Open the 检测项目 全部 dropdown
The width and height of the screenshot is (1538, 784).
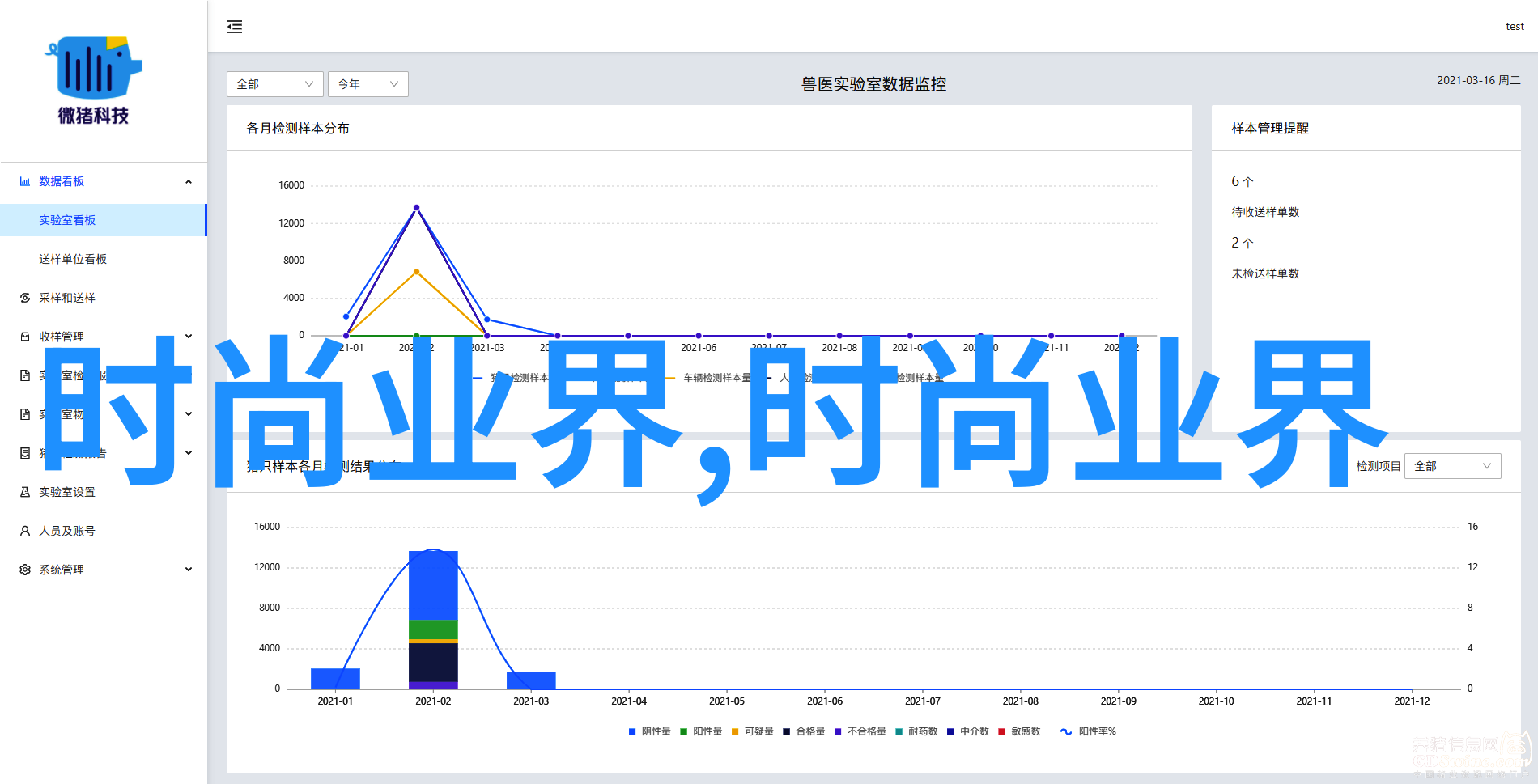coord(1452,466)
